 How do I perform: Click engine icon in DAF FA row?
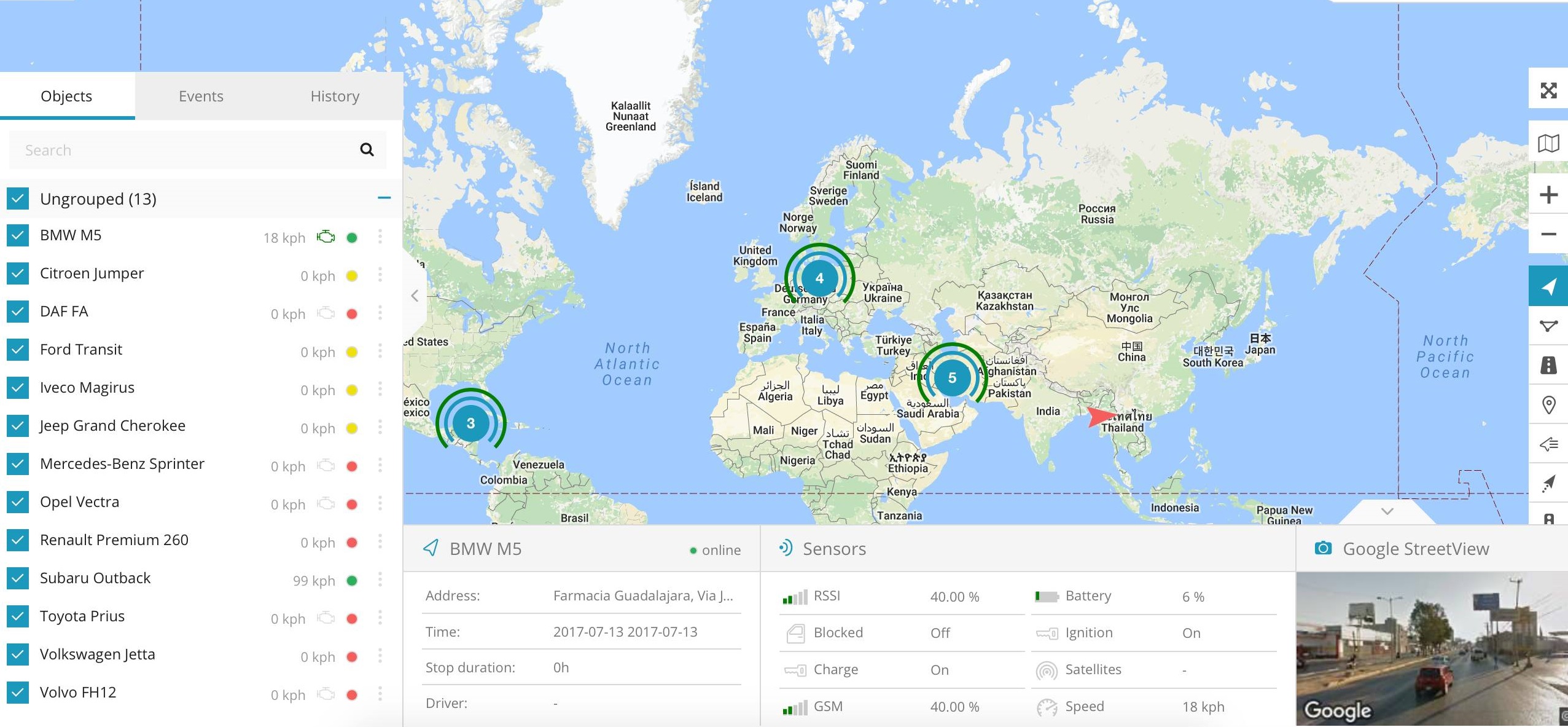pyautogui.click(x=326, y=313)
